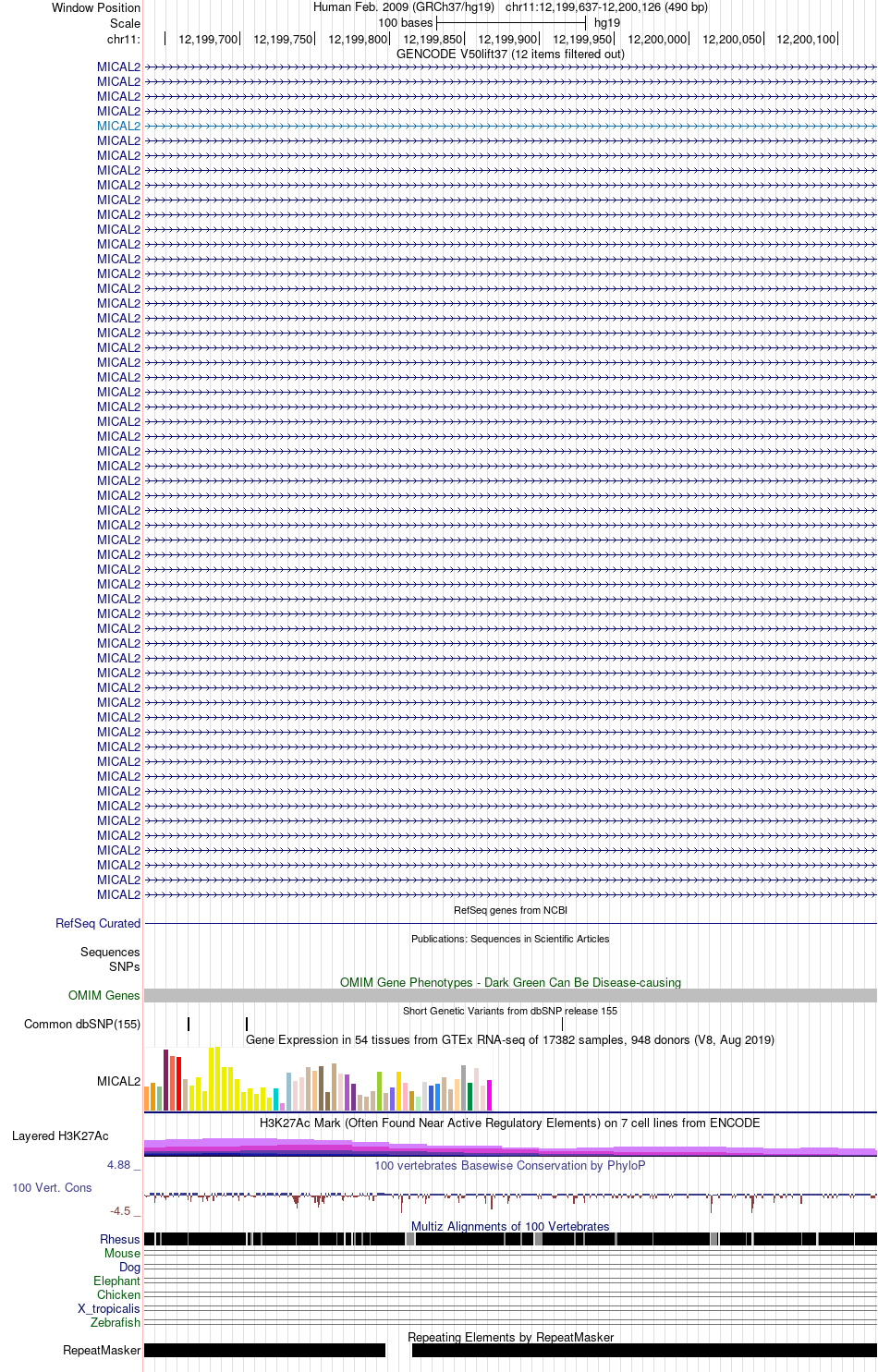
Task: Click the chr11: ruler label
Action: [124, 39]
